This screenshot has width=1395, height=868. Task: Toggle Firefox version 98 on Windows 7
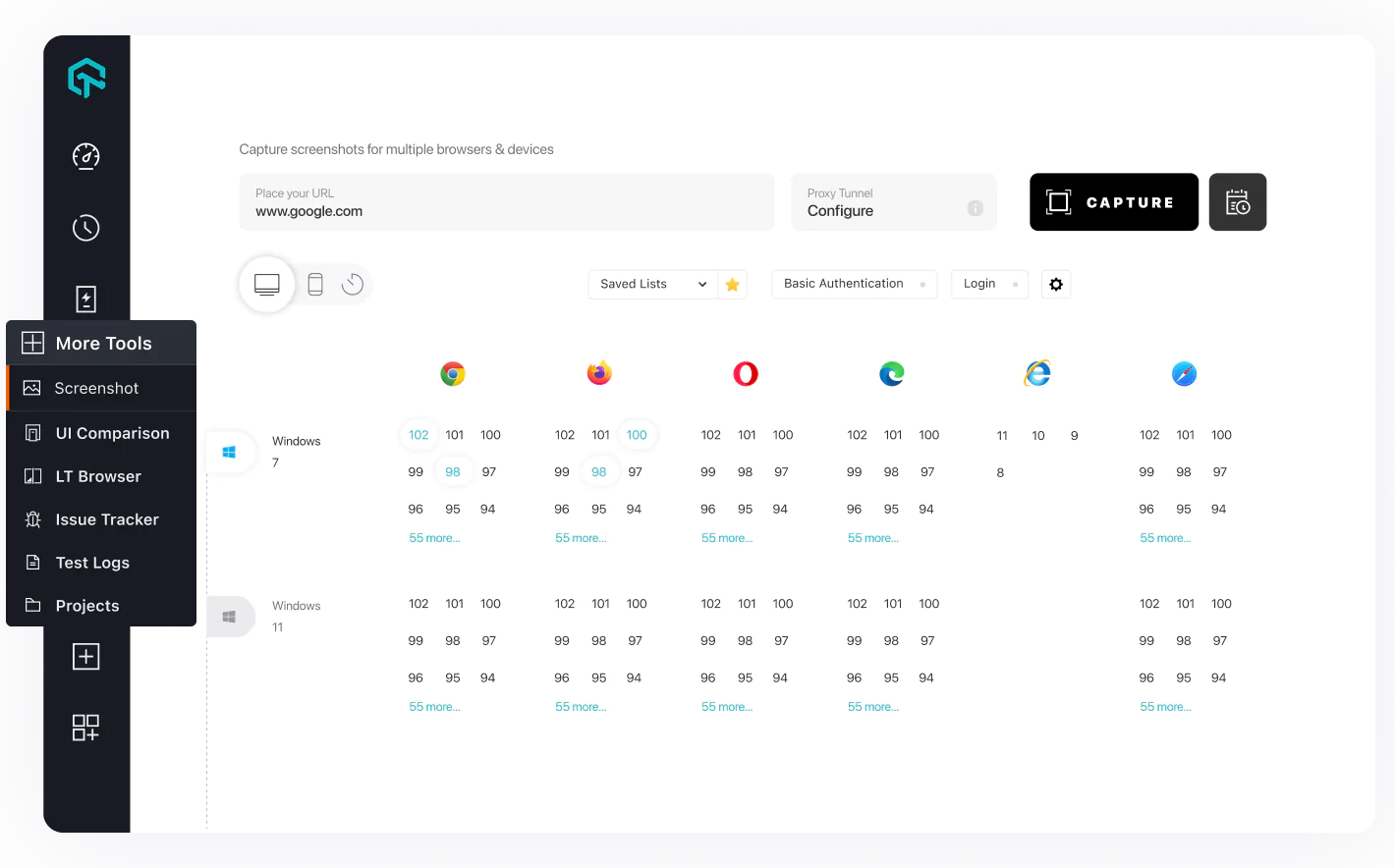pyautogui.click(x=599, y=472)
